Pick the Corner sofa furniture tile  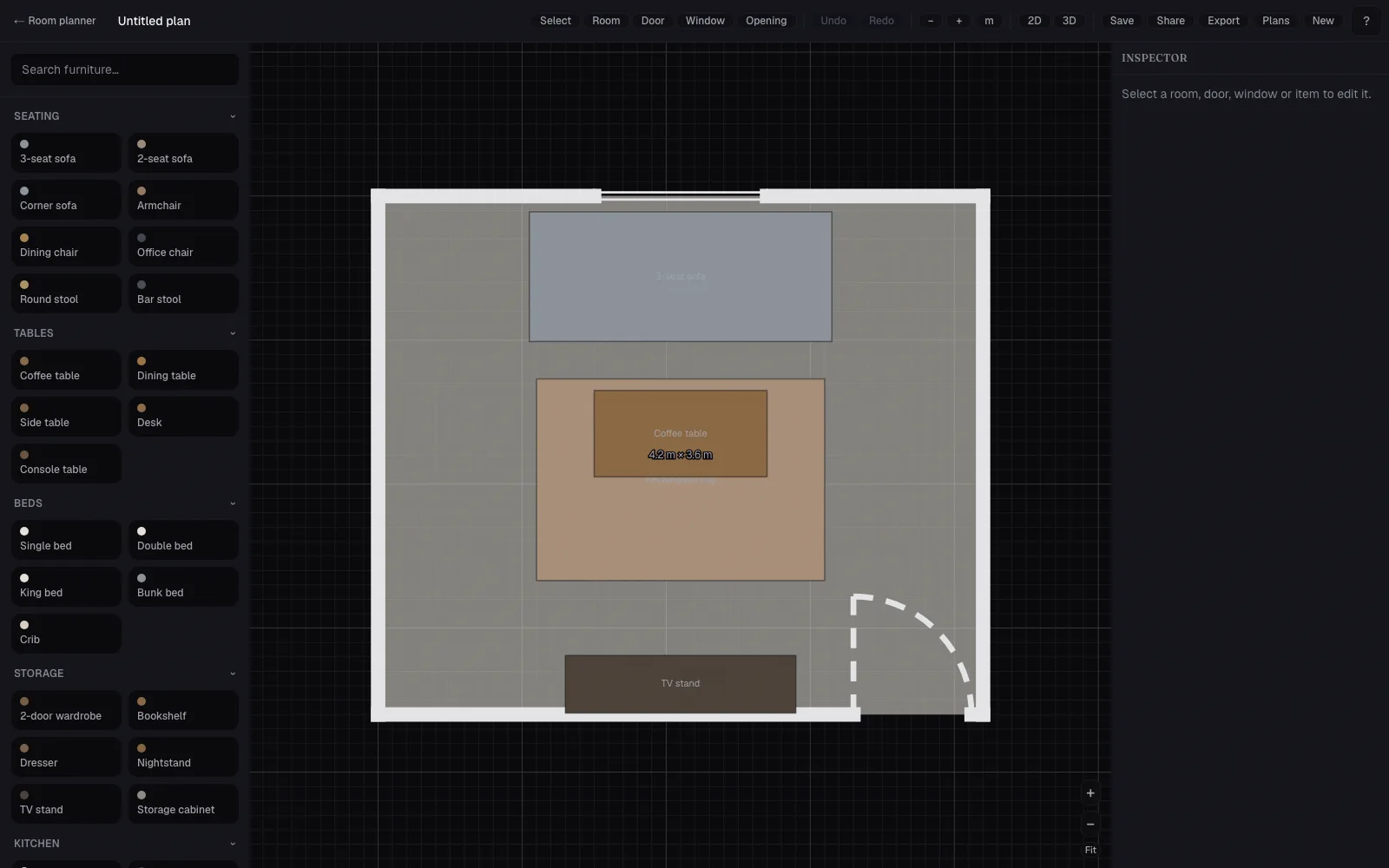(x=66, y=200)
